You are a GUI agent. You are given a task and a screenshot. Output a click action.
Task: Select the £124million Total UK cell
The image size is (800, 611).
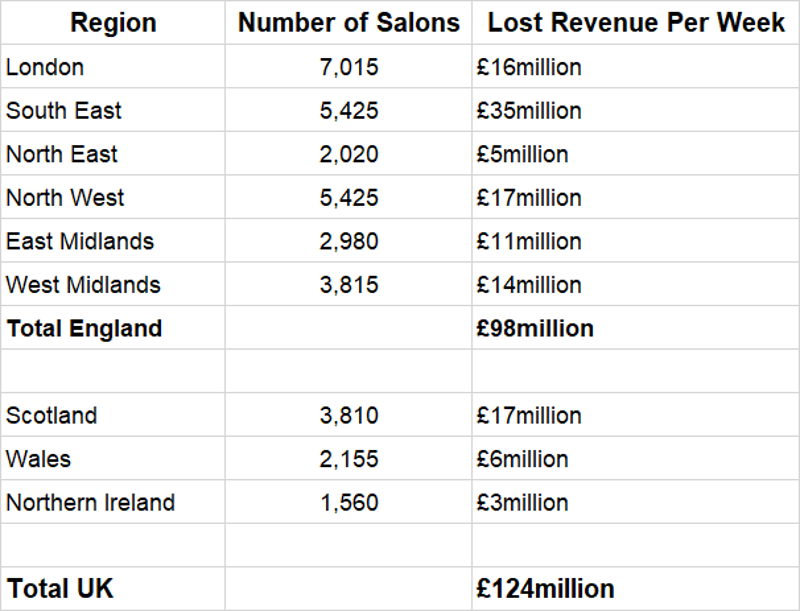click(x=545, y=589)
